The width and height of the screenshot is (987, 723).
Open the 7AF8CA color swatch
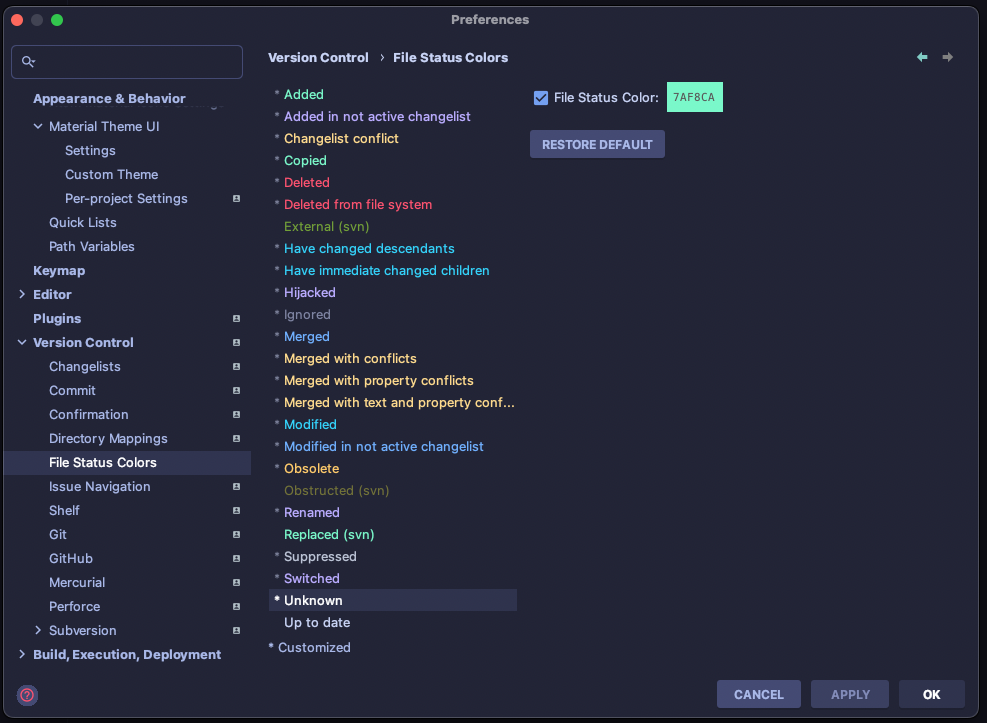coord(694,98)
